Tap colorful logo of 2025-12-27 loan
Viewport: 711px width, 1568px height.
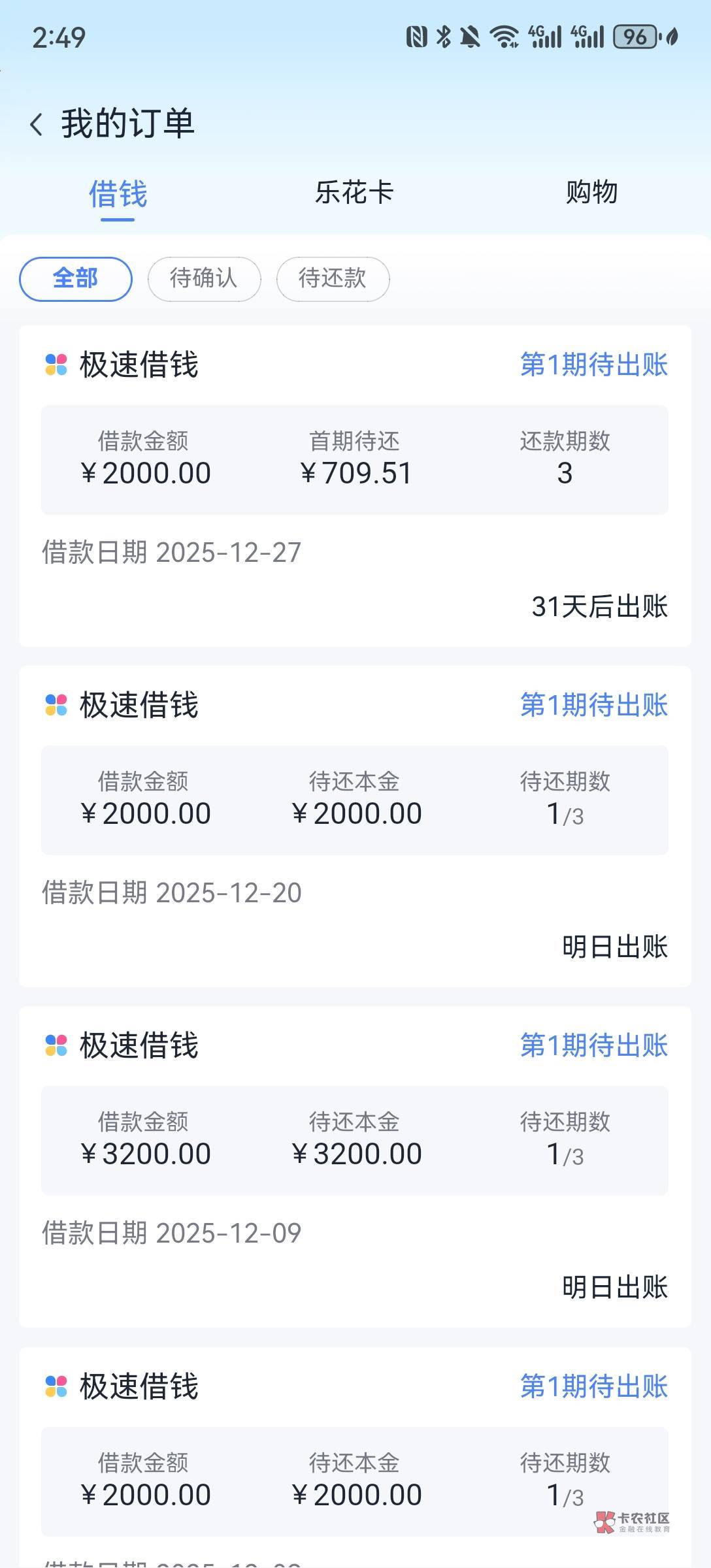[x=56, y=365]
